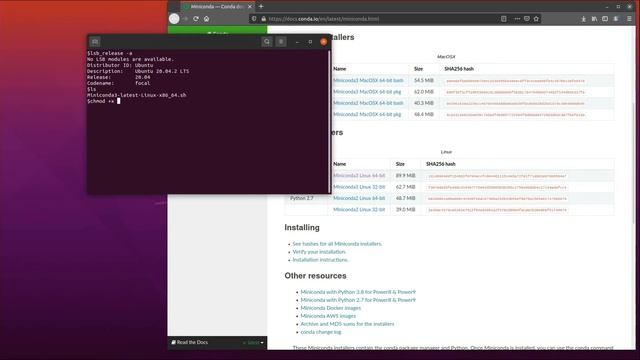Screen dimensions: 640x360
Task: Click the 62.7 MiB size cell
Action: pyautogui.click(x=405, y=187)
